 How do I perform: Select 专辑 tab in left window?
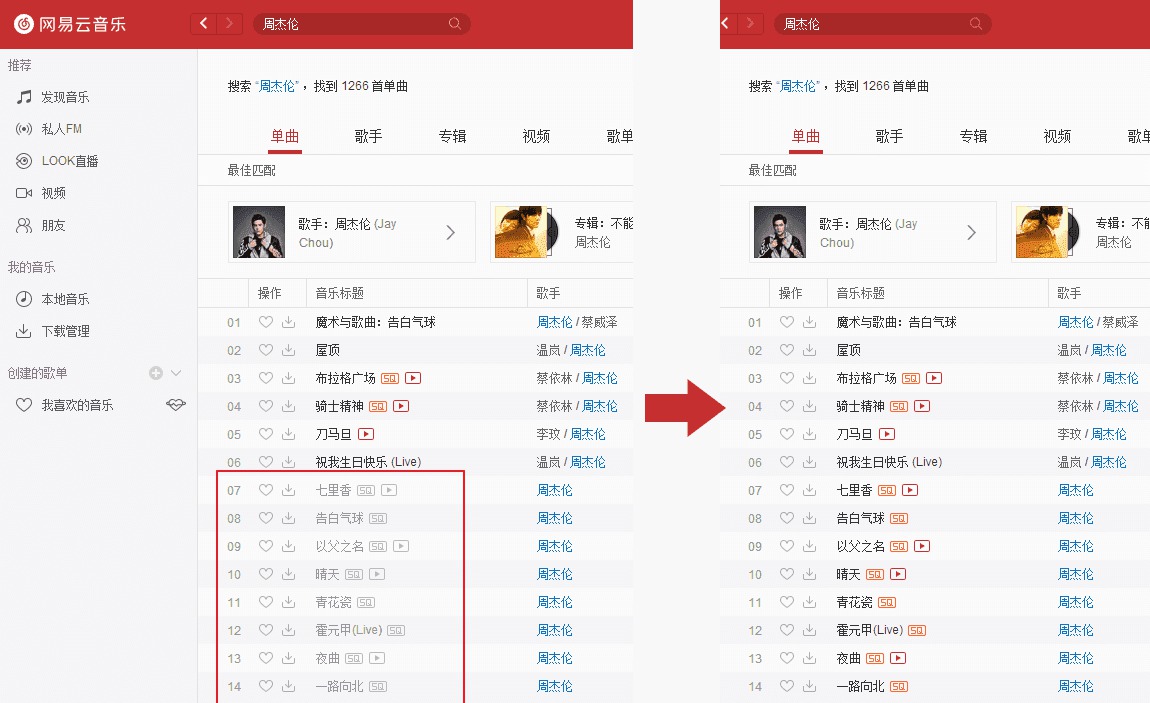[x=453, y=136]
